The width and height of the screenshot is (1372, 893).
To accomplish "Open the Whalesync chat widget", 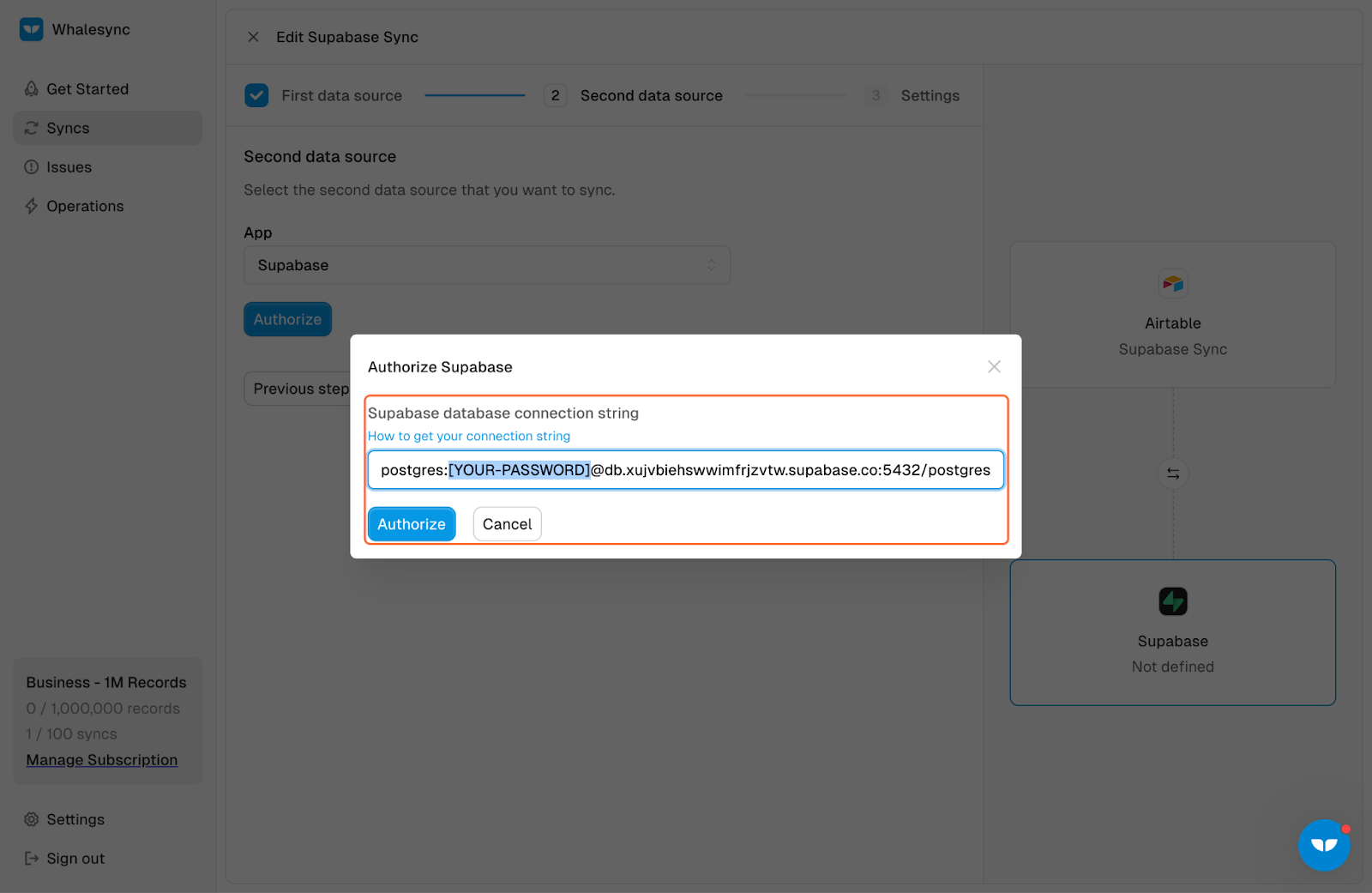I will [1324, 845].
